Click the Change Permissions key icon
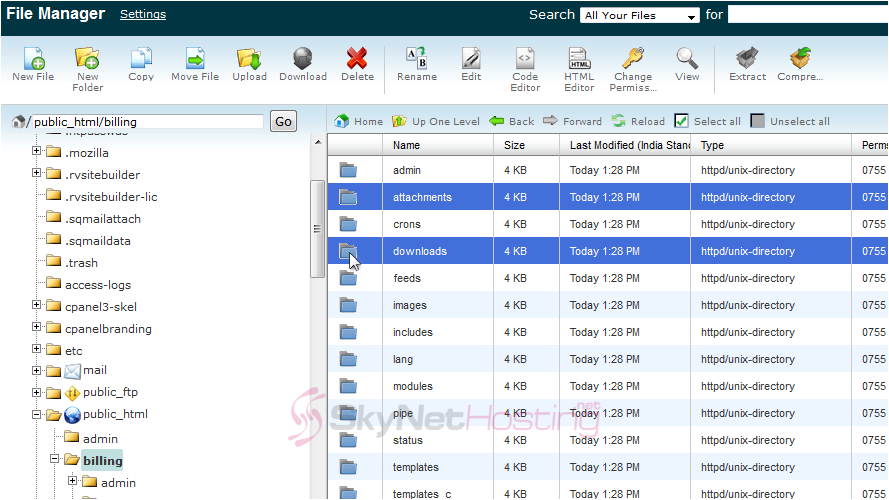The image size is (889, 500). [x=633, y=58]
